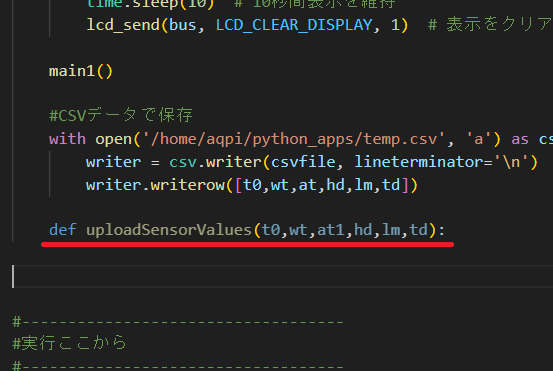Click the temp.csv file path string
The height and width of the screenshot is (371, 553).
(x=292, y=139)
